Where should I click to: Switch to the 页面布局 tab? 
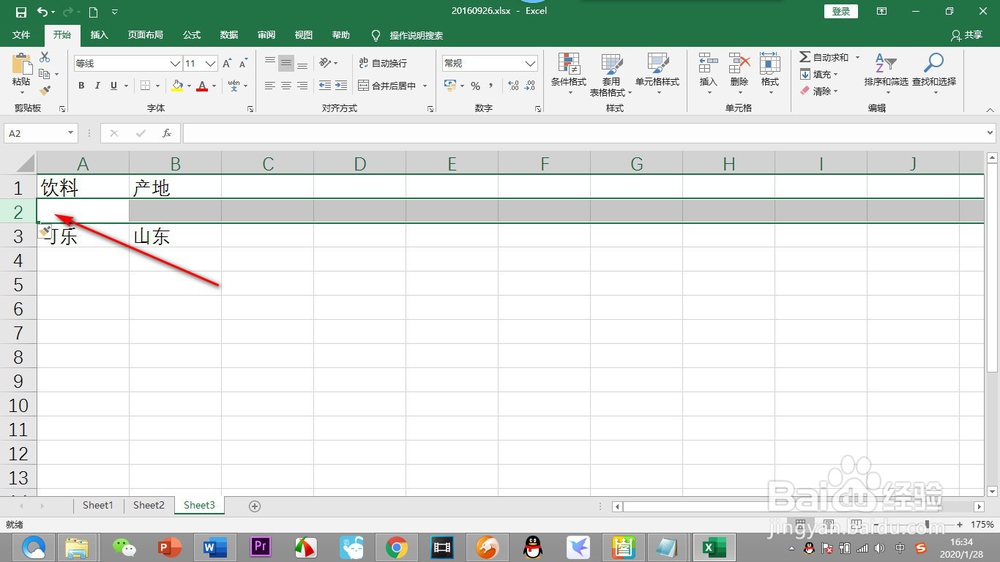coord(145,35)
